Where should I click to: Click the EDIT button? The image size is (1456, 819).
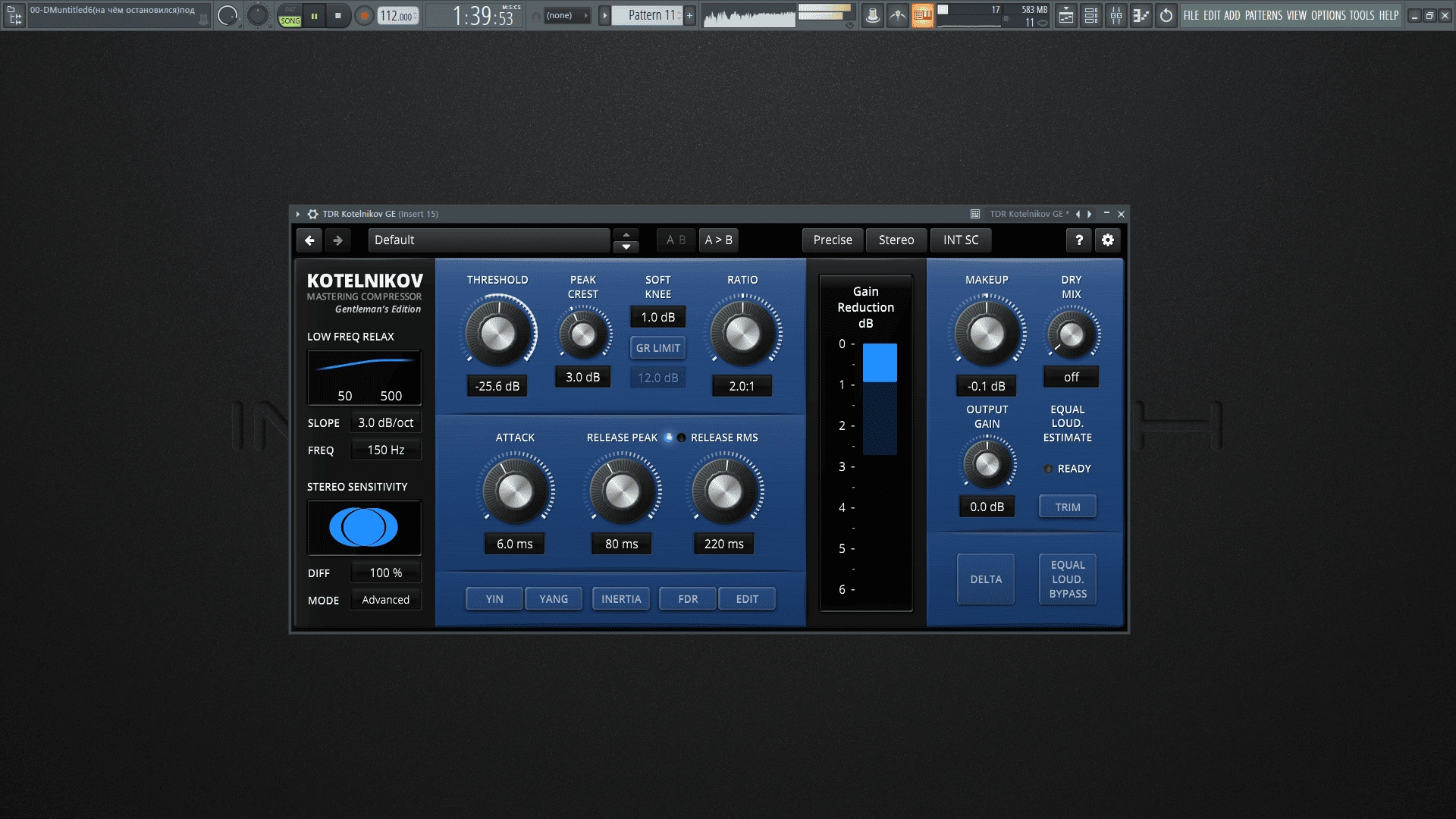pos(747,599)
